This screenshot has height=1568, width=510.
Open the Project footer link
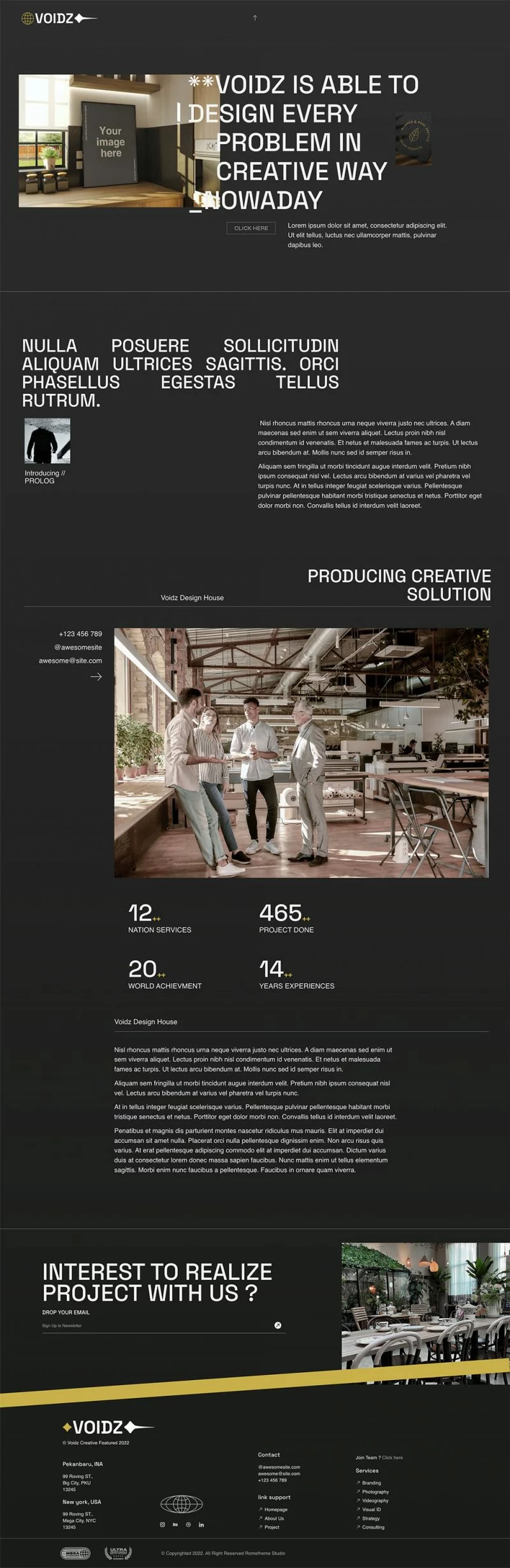(x=272, y=1527)
